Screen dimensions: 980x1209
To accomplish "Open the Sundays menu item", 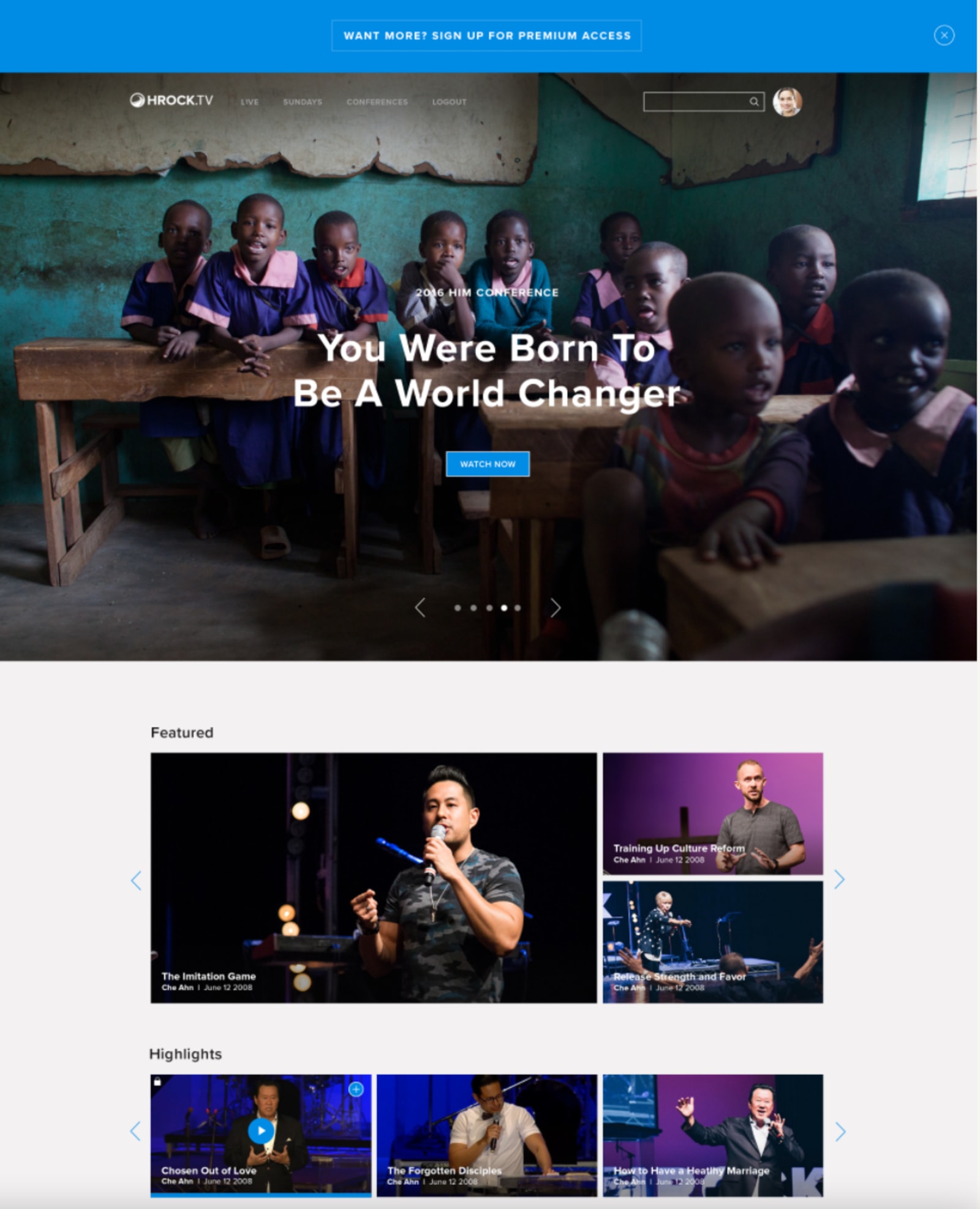I will [x=303, y=102].
